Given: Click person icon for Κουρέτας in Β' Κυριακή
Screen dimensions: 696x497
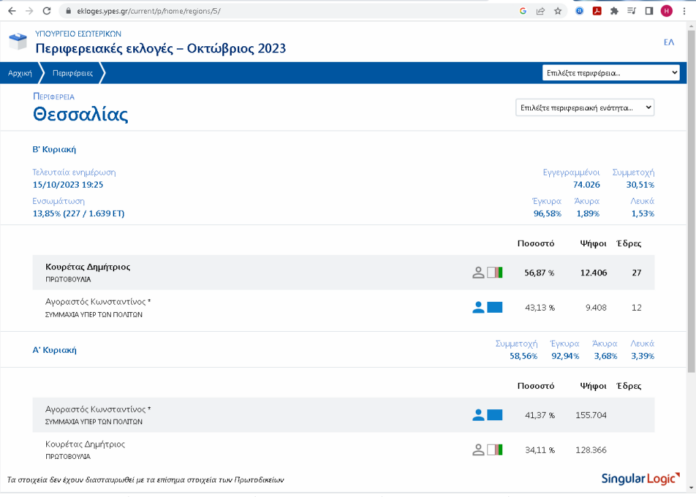Looking at the screenshot, I should pos(478,272).
